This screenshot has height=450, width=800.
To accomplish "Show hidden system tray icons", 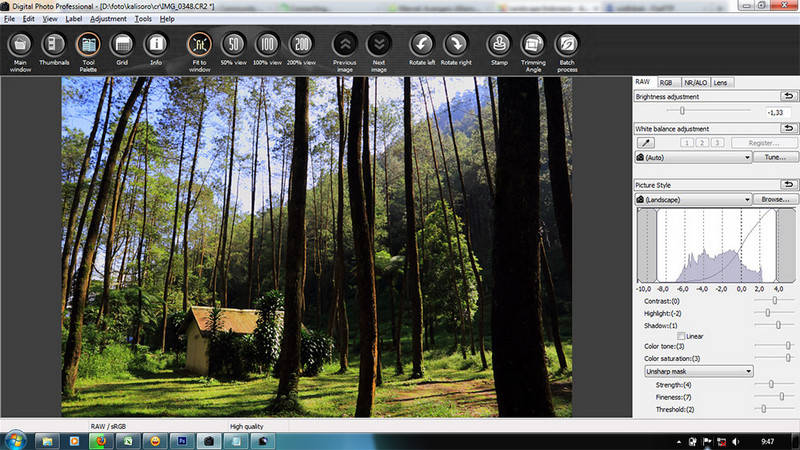I will click(679, 442).
